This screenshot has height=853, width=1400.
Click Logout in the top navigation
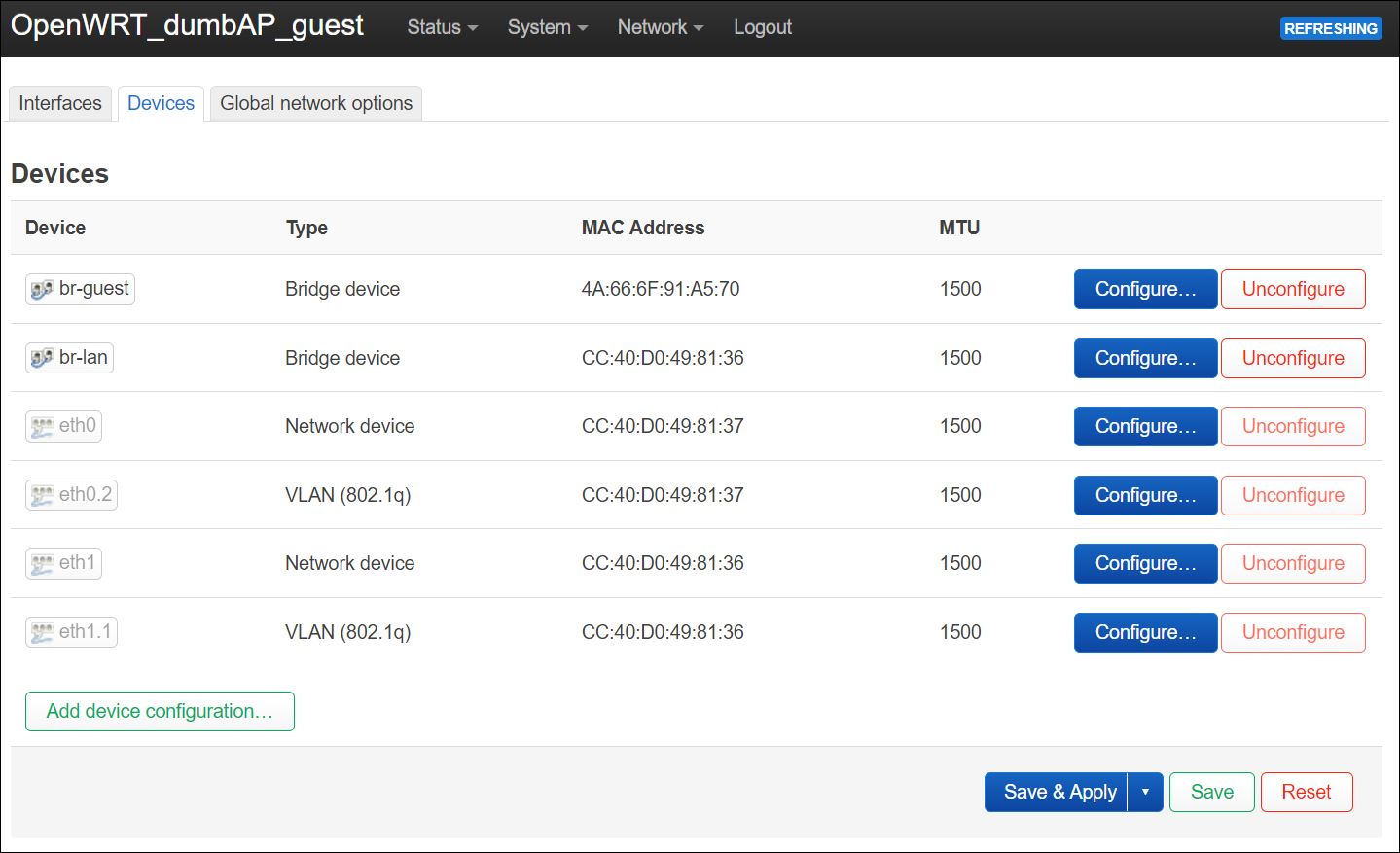click(763, 27)
